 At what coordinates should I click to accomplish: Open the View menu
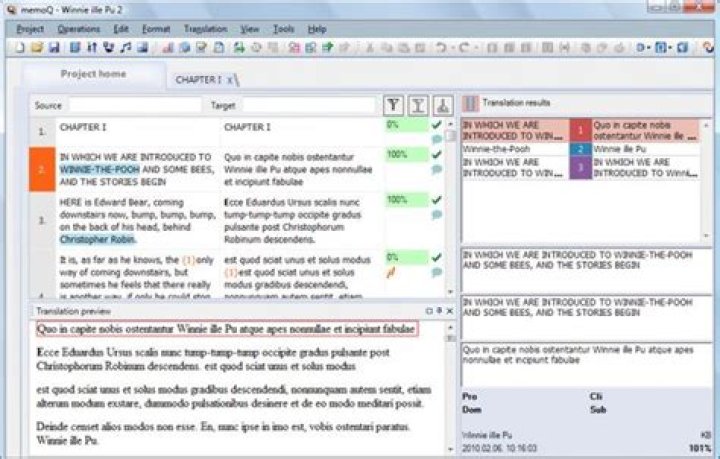coord(250,29)
